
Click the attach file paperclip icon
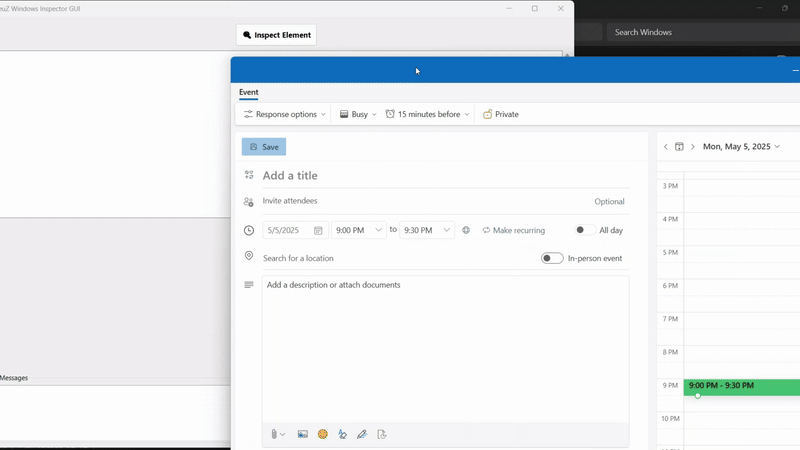pos(274,434)
